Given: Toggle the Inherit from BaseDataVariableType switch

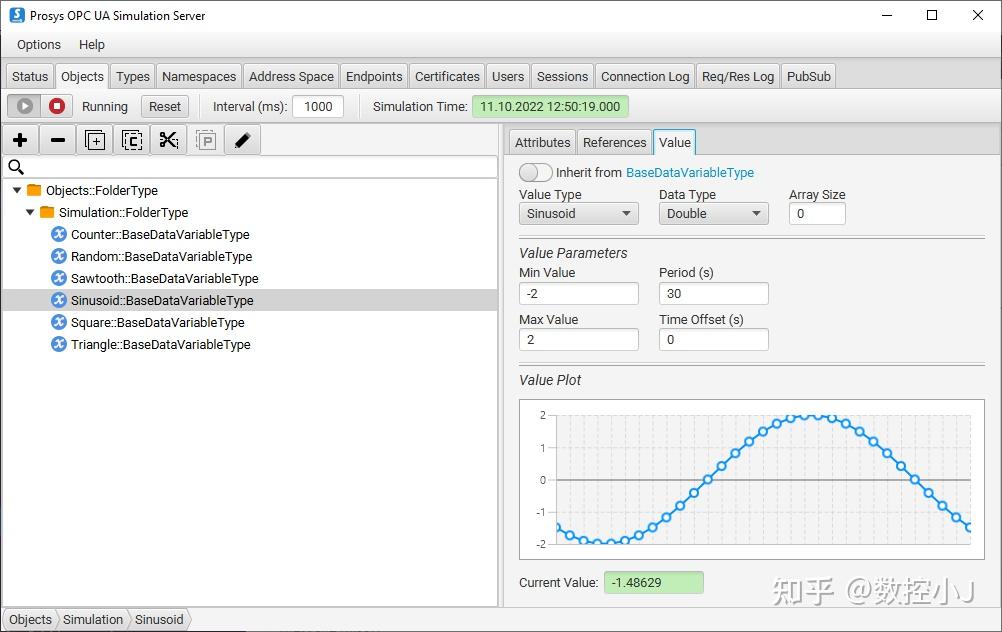Looking at the screenshot, I should 536,171.
